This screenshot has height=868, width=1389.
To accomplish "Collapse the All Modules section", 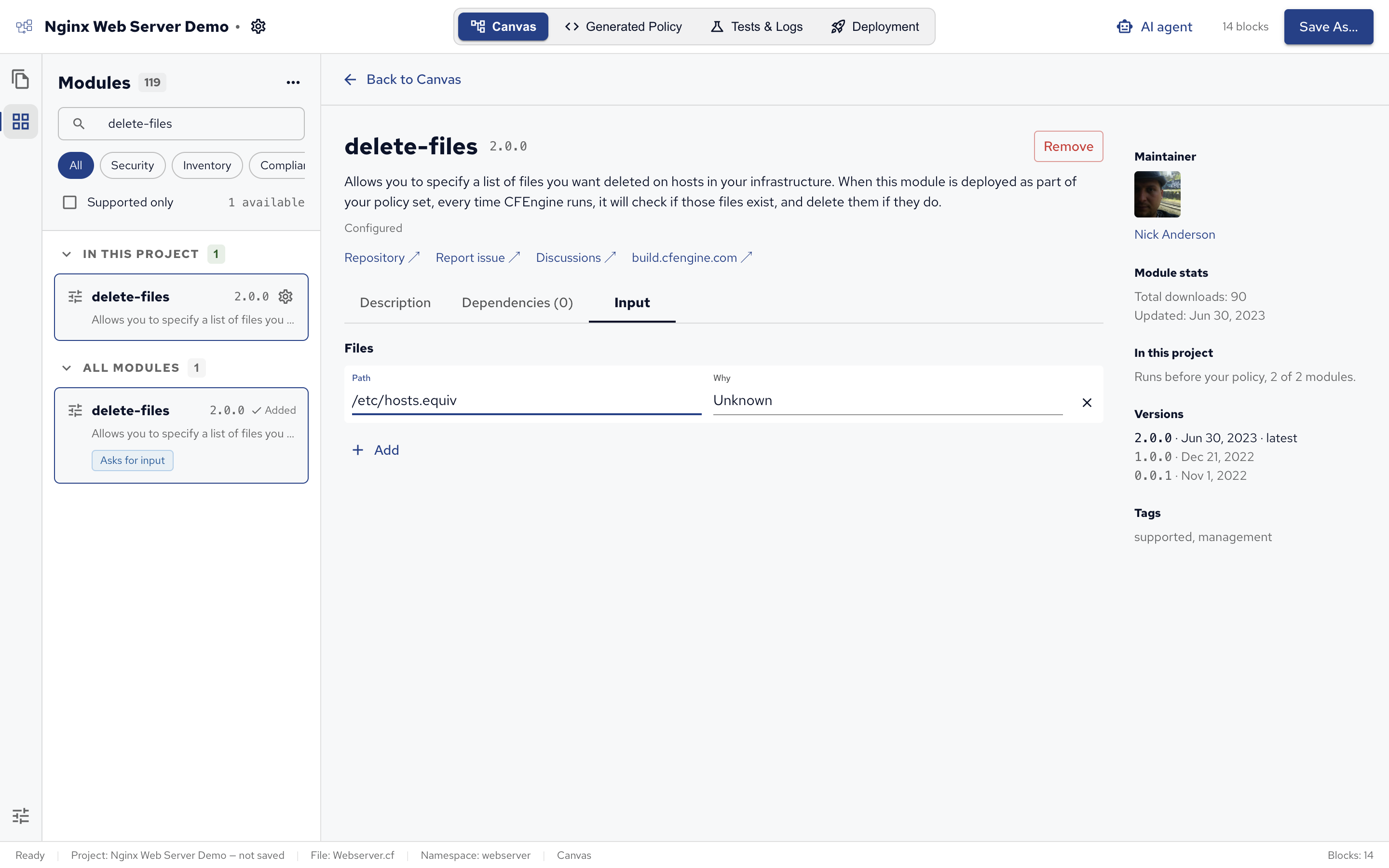I will pos(67,367).
